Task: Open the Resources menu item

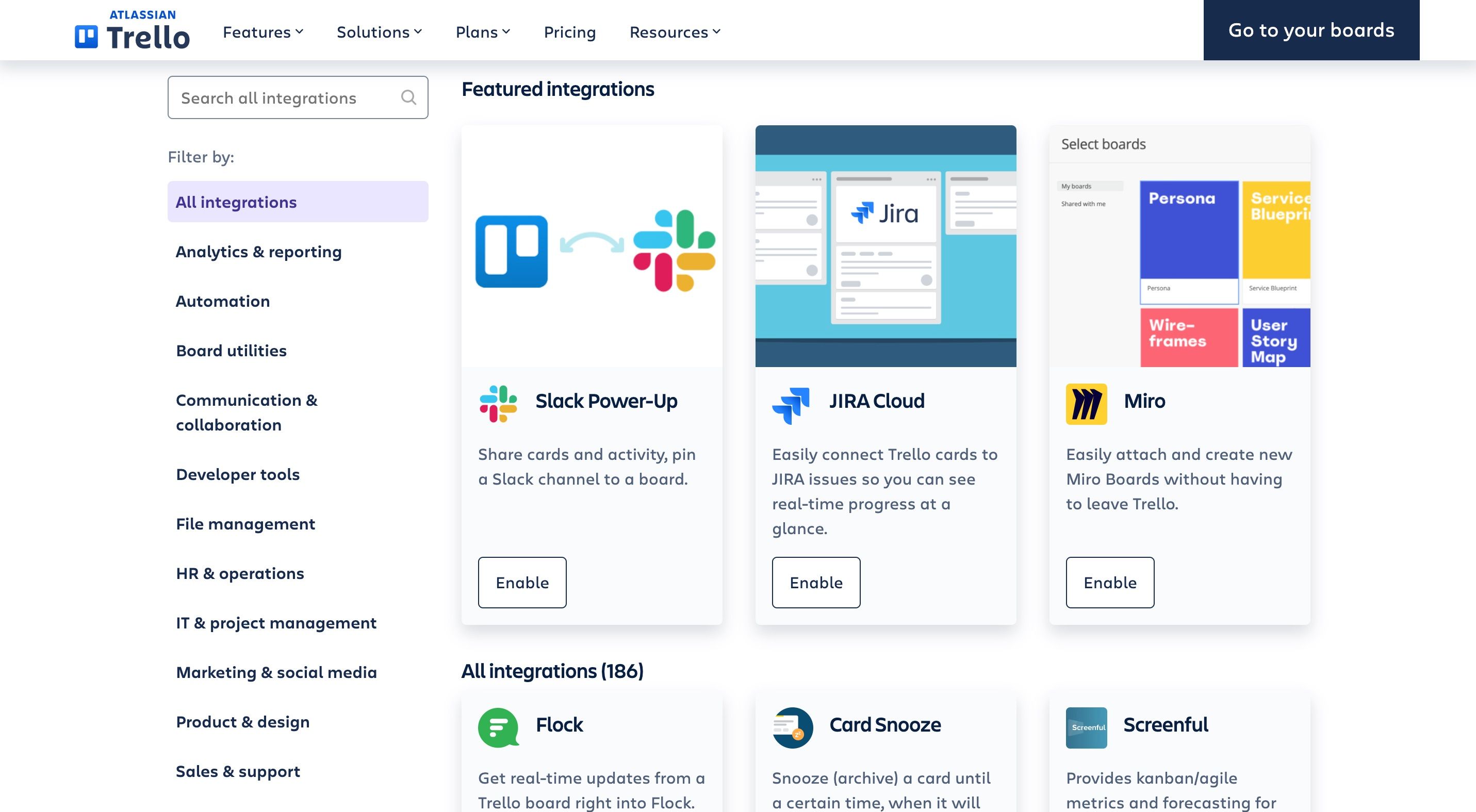Action: point(675,30)
